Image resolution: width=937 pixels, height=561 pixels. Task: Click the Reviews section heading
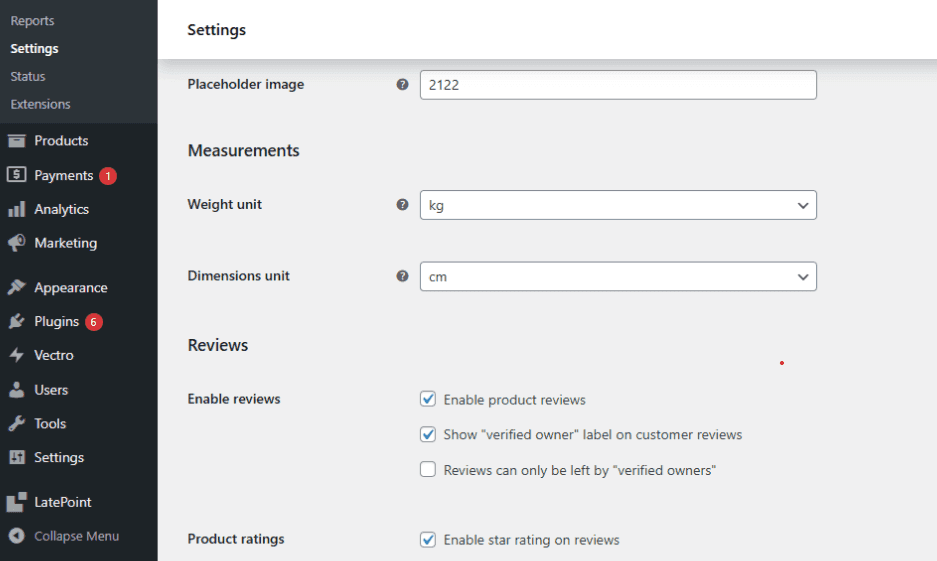(218, 345)
